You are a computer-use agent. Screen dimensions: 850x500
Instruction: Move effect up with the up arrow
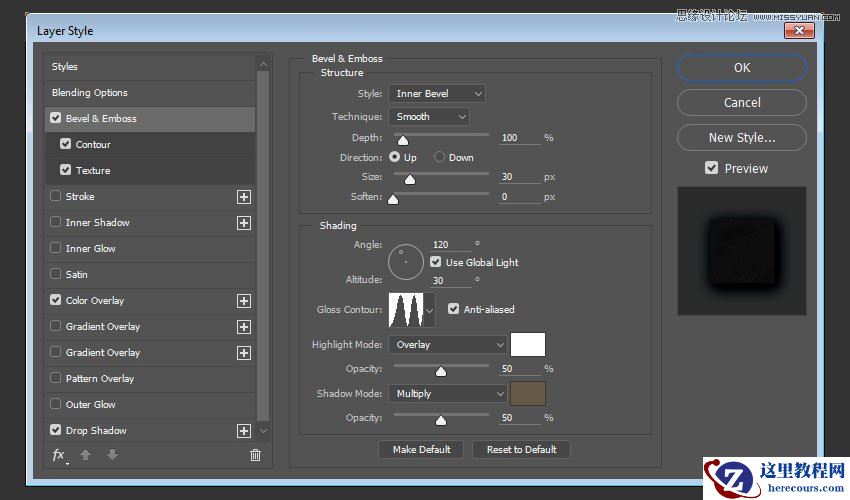[86, 455]
